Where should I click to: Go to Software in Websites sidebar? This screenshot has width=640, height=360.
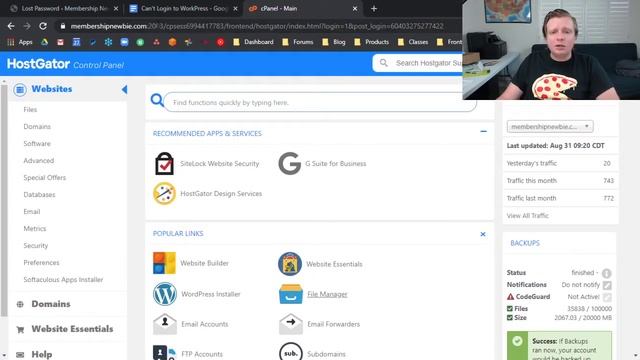tap(37, 144)
